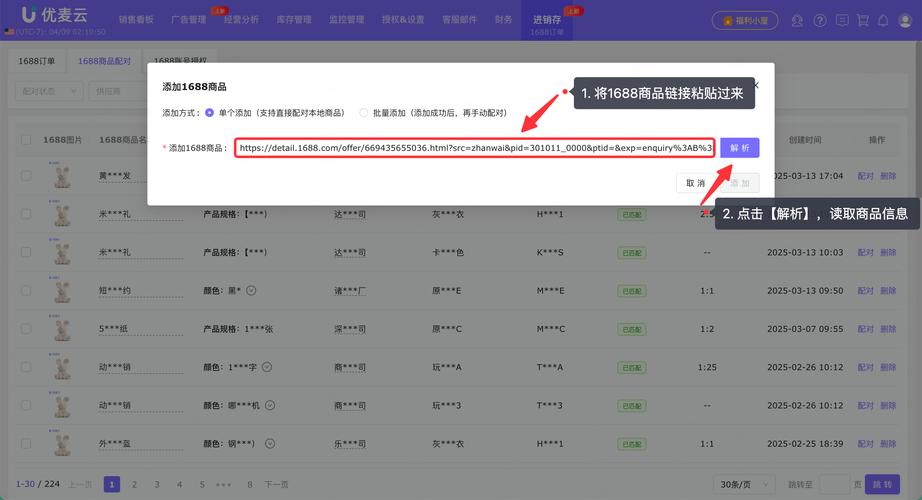The height and width of the screenshot is (500, 922).
Task: Open the shopping cart icon
Action: 863,21
